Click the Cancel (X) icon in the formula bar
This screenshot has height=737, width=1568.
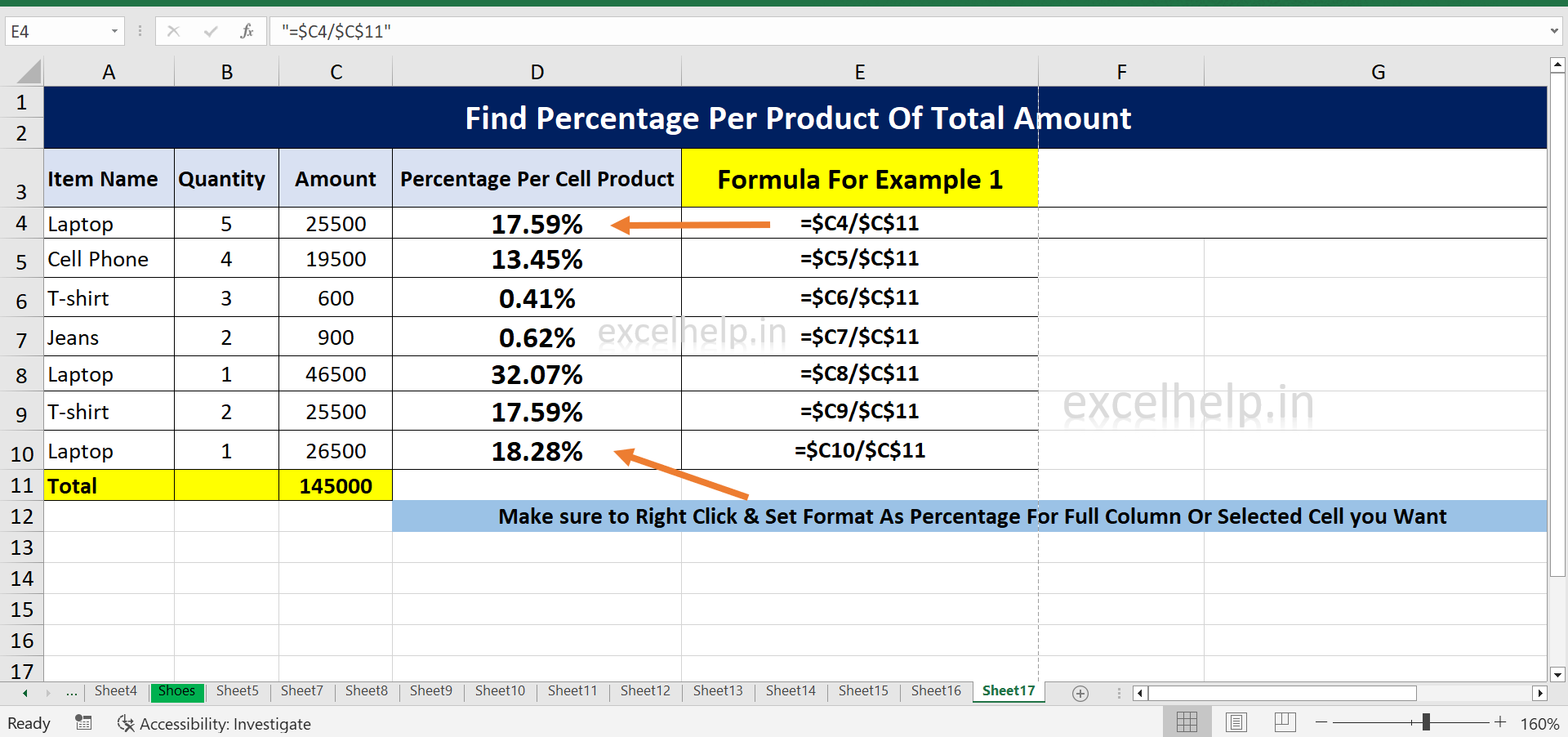coord(174,31)
